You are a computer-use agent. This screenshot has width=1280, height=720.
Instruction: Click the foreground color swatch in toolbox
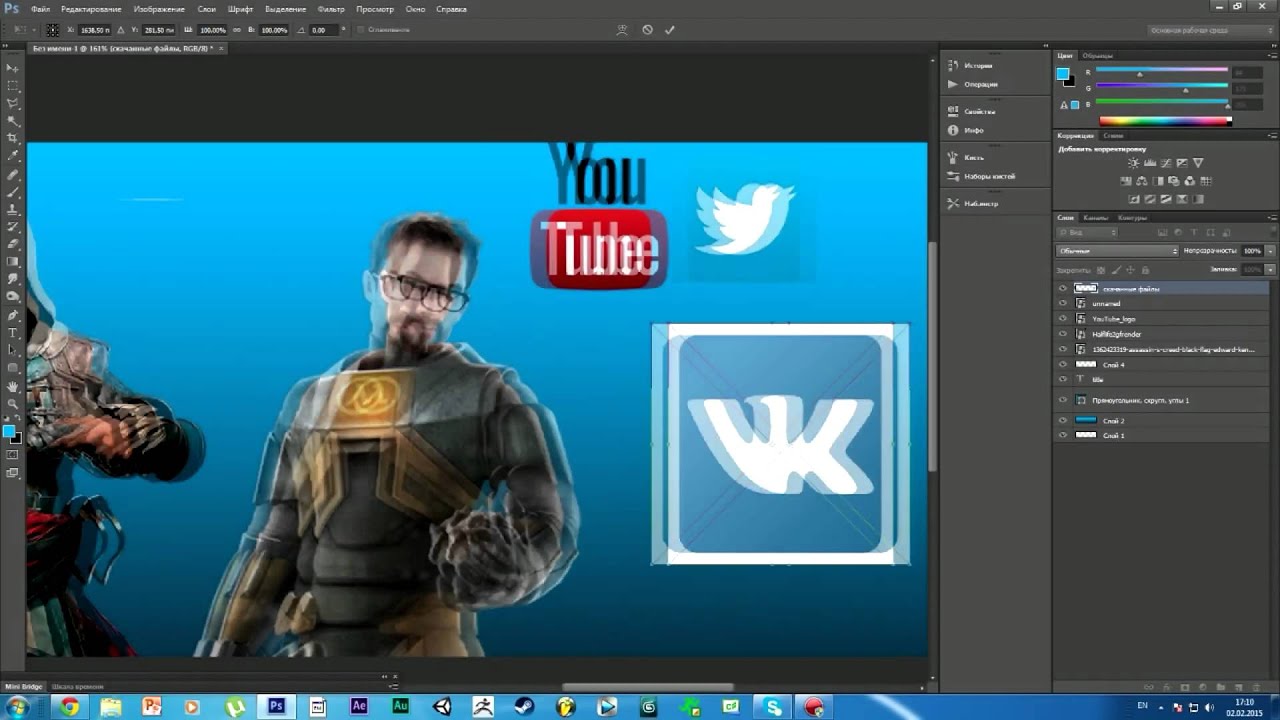point(9,431)
